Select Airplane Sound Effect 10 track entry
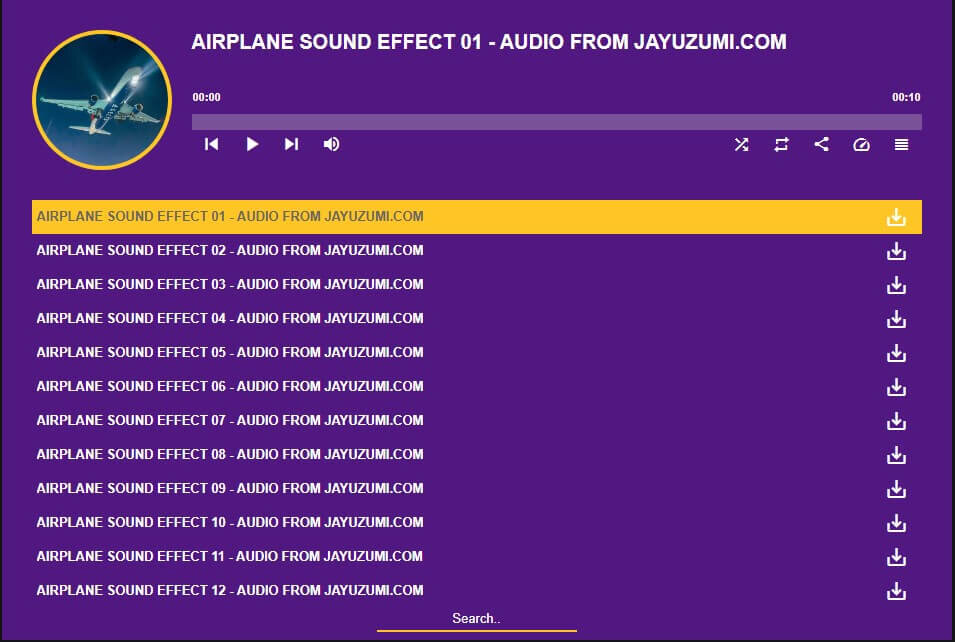Image resolution: width=955 pixels, height=642 pixels. (229, 522)
